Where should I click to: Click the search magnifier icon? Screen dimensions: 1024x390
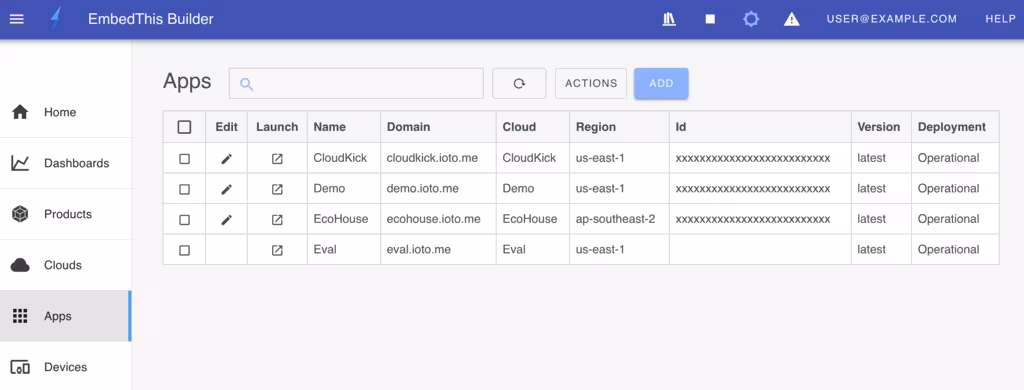click(x=246, y=84)
